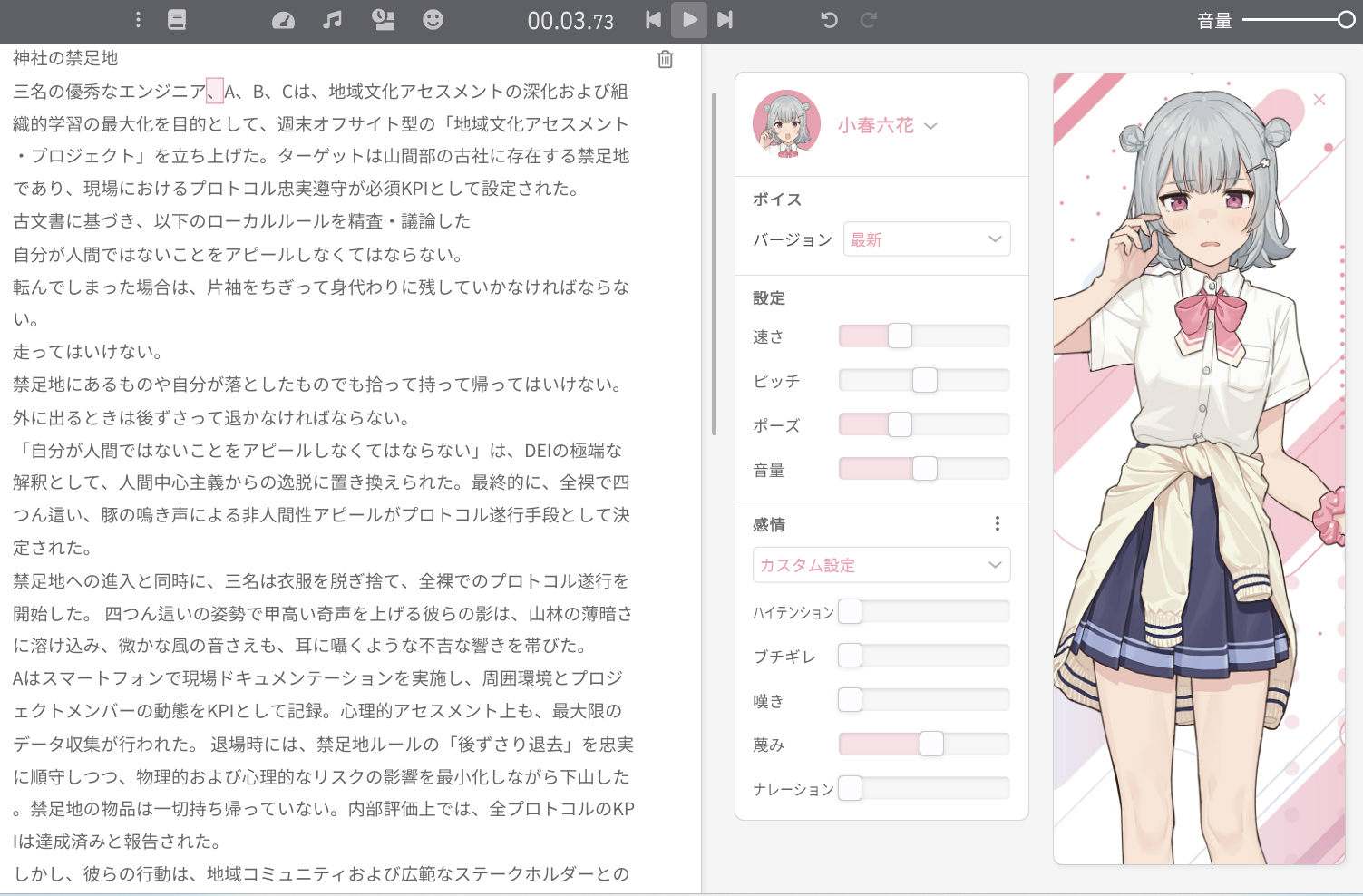Skip to the previous block
Viewport: 1363px width, 896px height.
(653, 19)
